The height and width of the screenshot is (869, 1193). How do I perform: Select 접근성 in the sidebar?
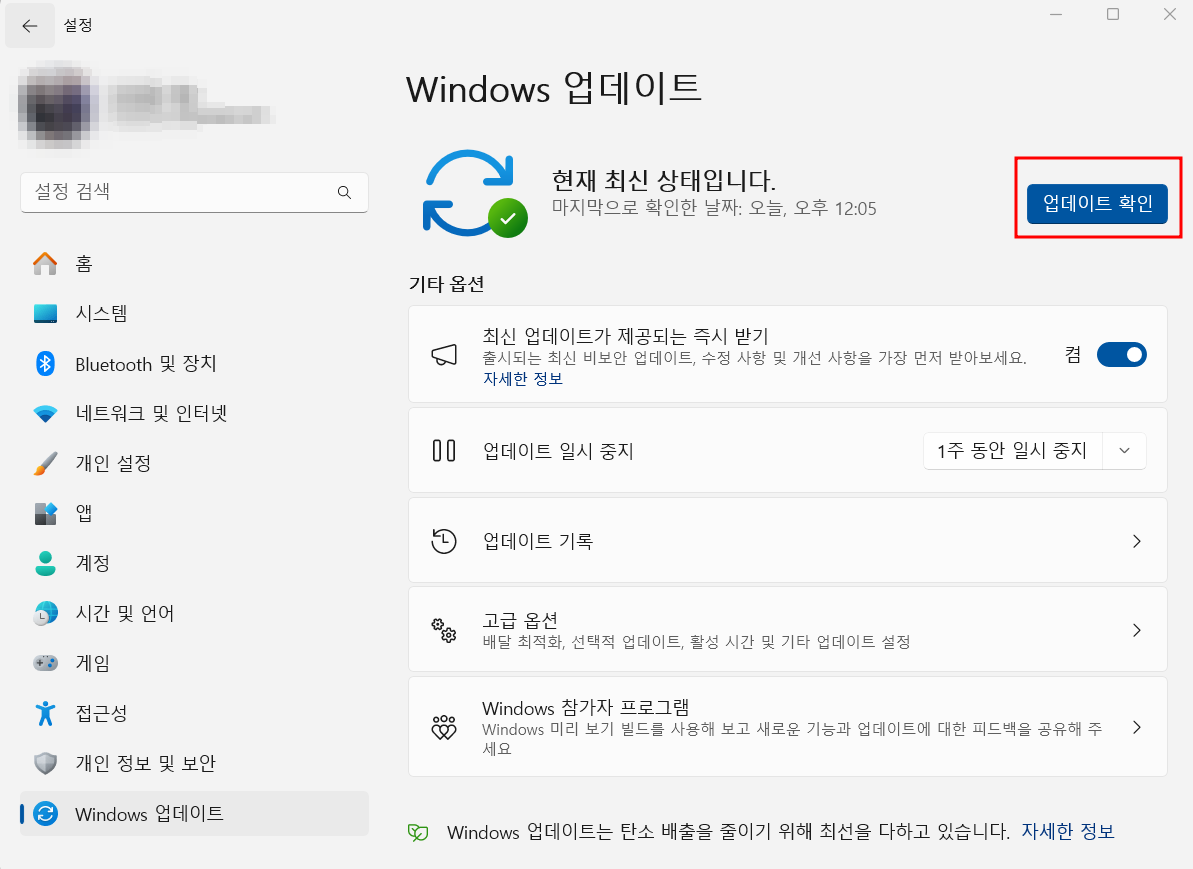tap(194, 713)
